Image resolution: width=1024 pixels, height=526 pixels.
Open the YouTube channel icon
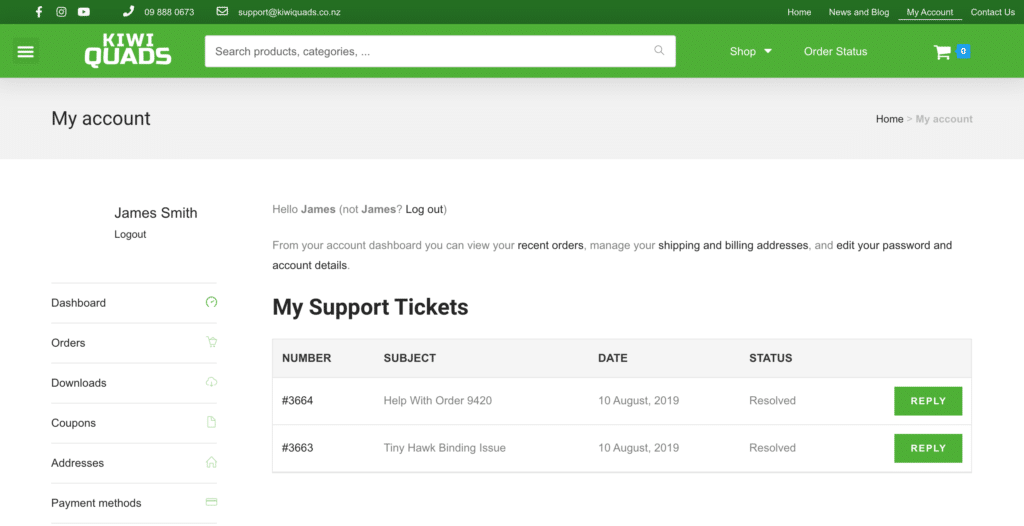(84, 12)
